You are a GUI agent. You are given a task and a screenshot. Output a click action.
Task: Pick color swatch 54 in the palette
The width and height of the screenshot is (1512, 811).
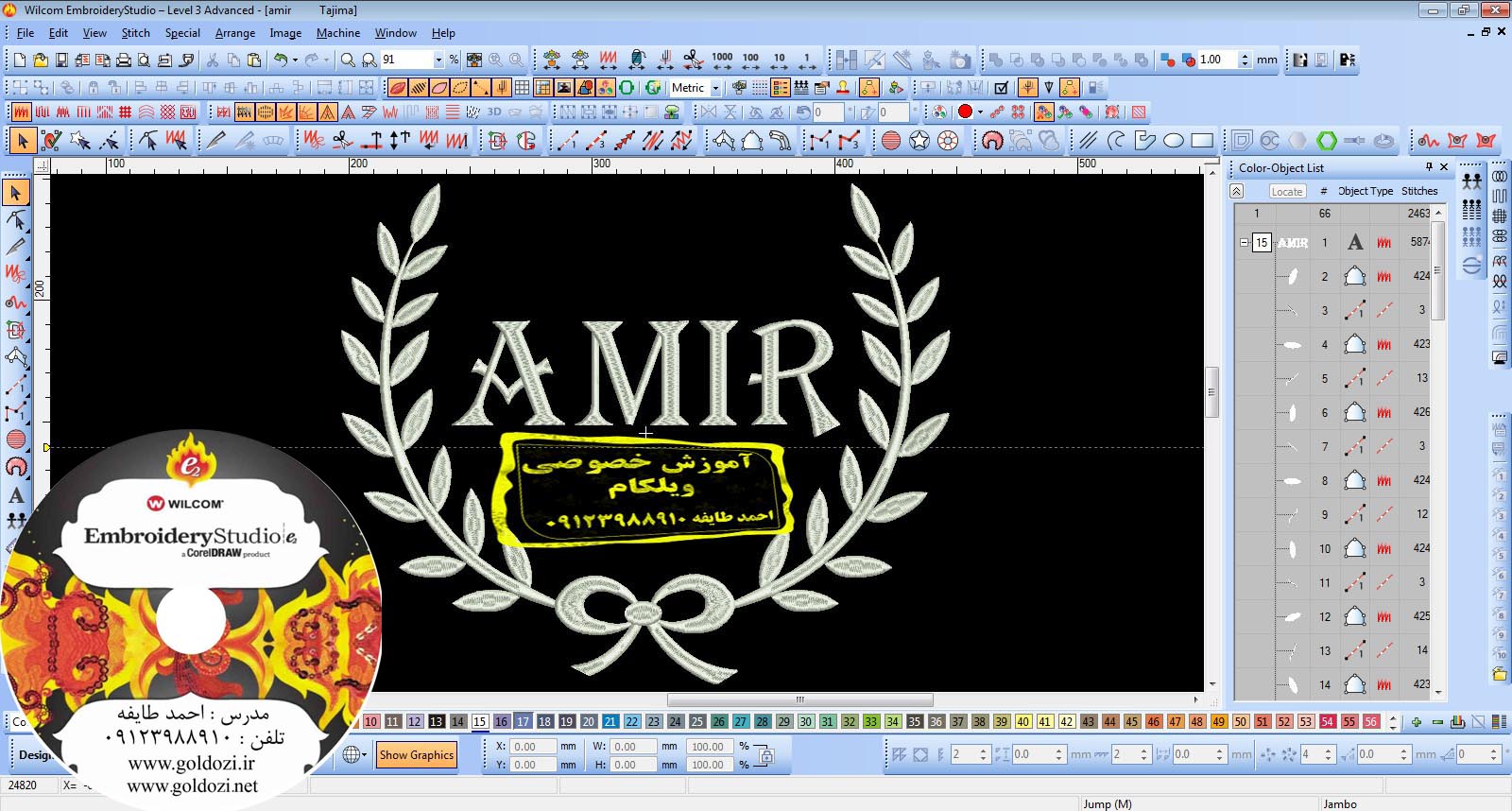click(x=1327, y=722)
